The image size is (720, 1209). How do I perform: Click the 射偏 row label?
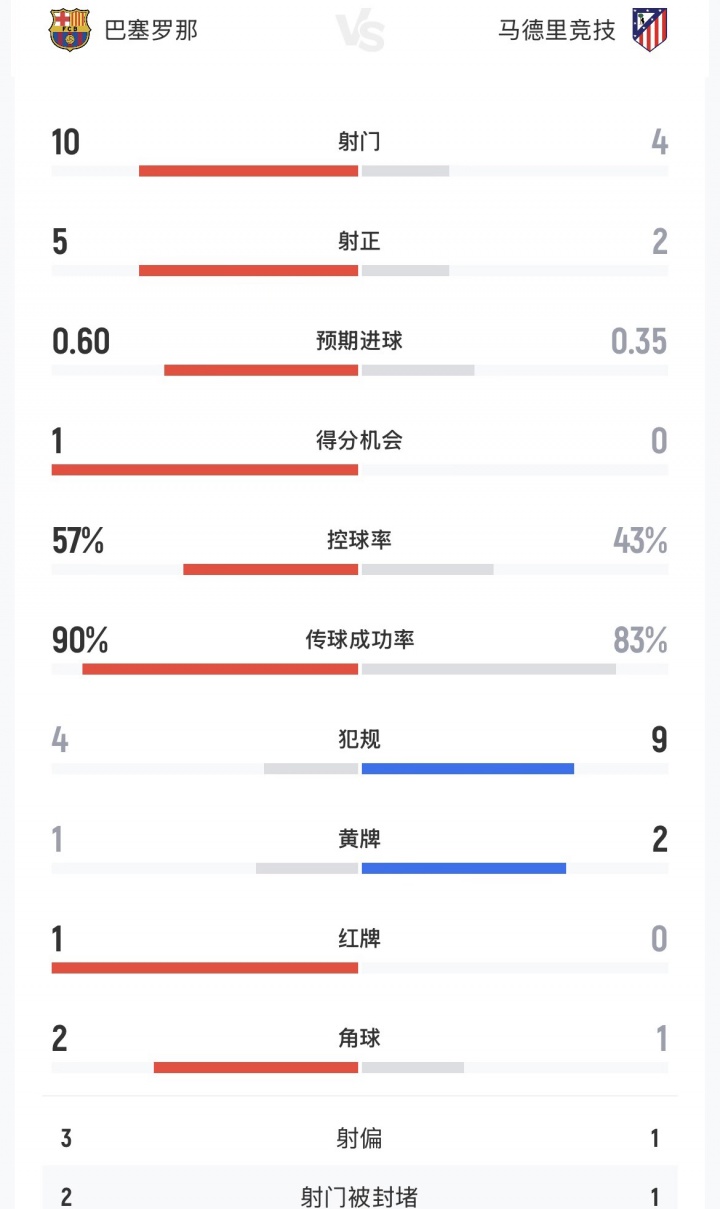(359, 1138)
